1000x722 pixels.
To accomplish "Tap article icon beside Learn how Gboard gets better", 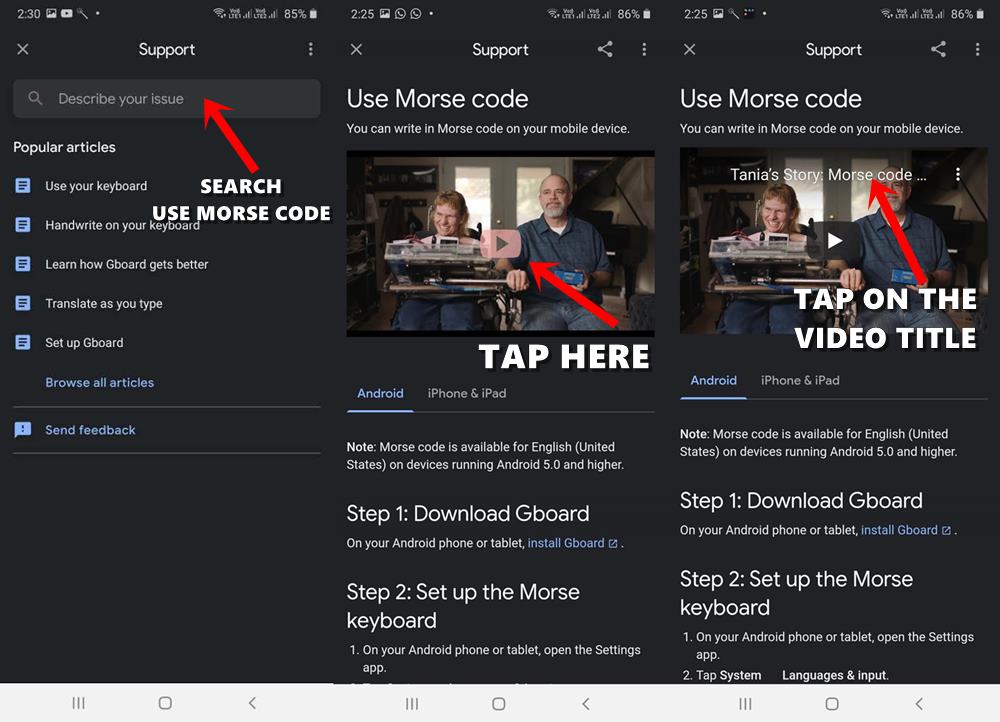I will pos(22,263).
